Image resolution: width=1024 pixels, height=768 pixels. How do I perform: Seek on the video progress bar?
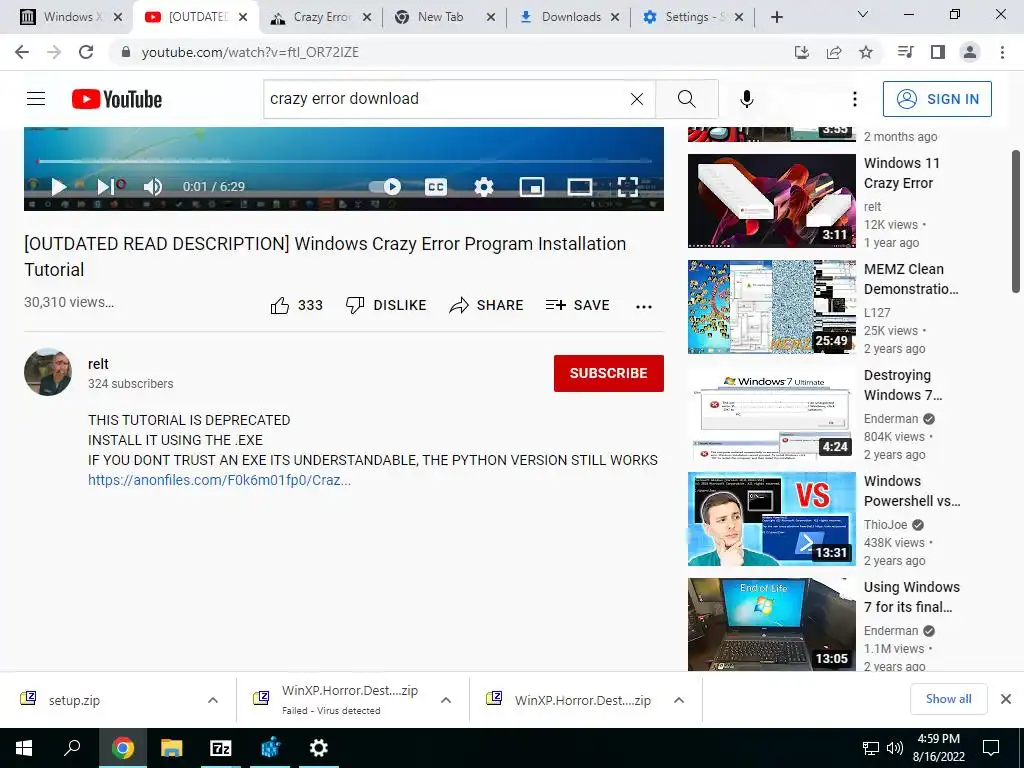tap(344, 161)
